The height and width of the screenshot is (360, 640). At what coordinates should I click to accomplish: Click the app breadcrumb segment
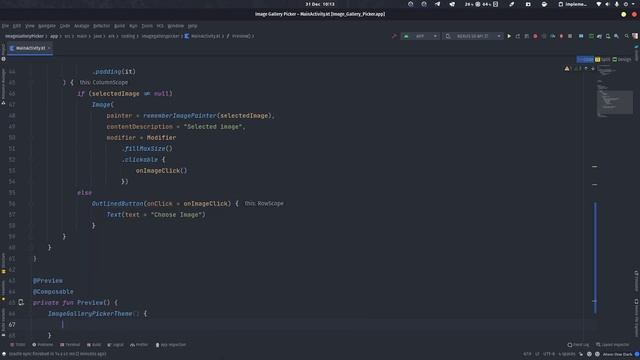[x=54, y=36]
